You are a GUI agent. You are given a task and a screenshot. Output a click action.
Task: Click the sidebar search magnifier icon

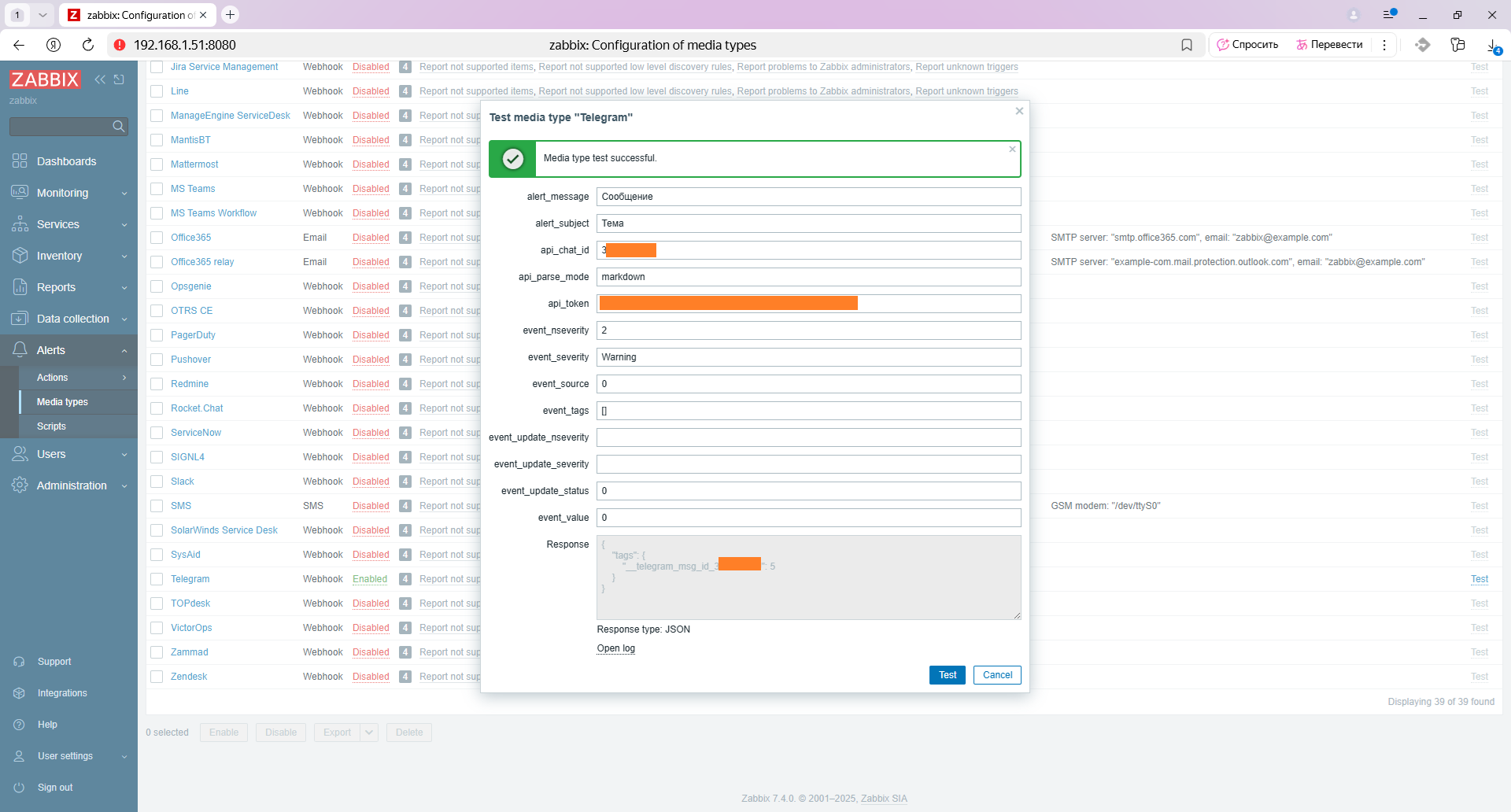(119, 126)
